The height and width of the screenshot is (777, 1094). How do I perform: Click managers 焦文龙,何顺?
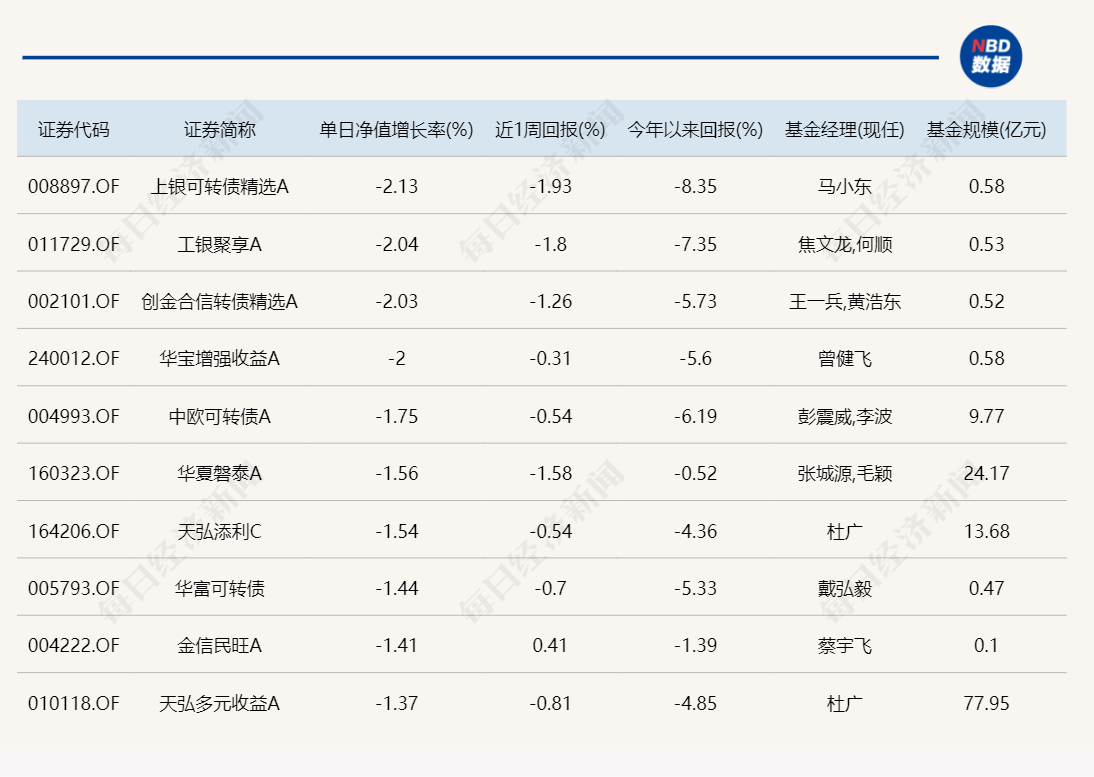click(x=844, y=244)
